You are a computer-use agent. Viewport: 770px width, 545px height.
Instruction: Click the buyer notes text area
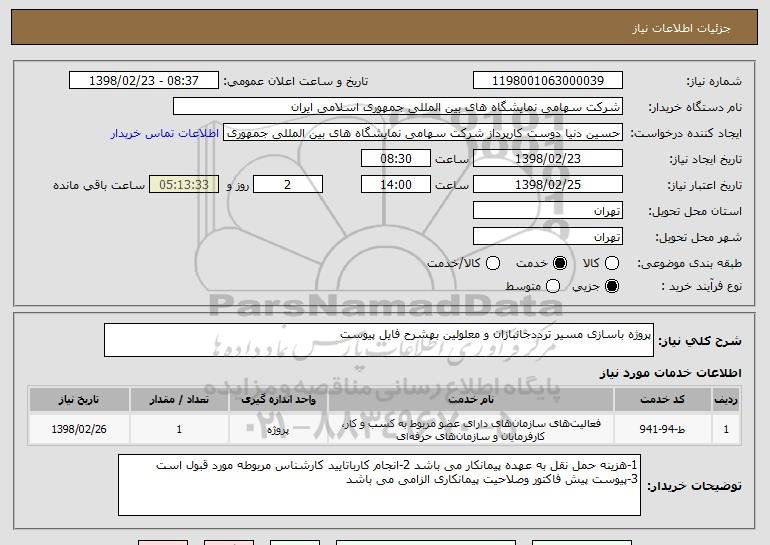379,485
